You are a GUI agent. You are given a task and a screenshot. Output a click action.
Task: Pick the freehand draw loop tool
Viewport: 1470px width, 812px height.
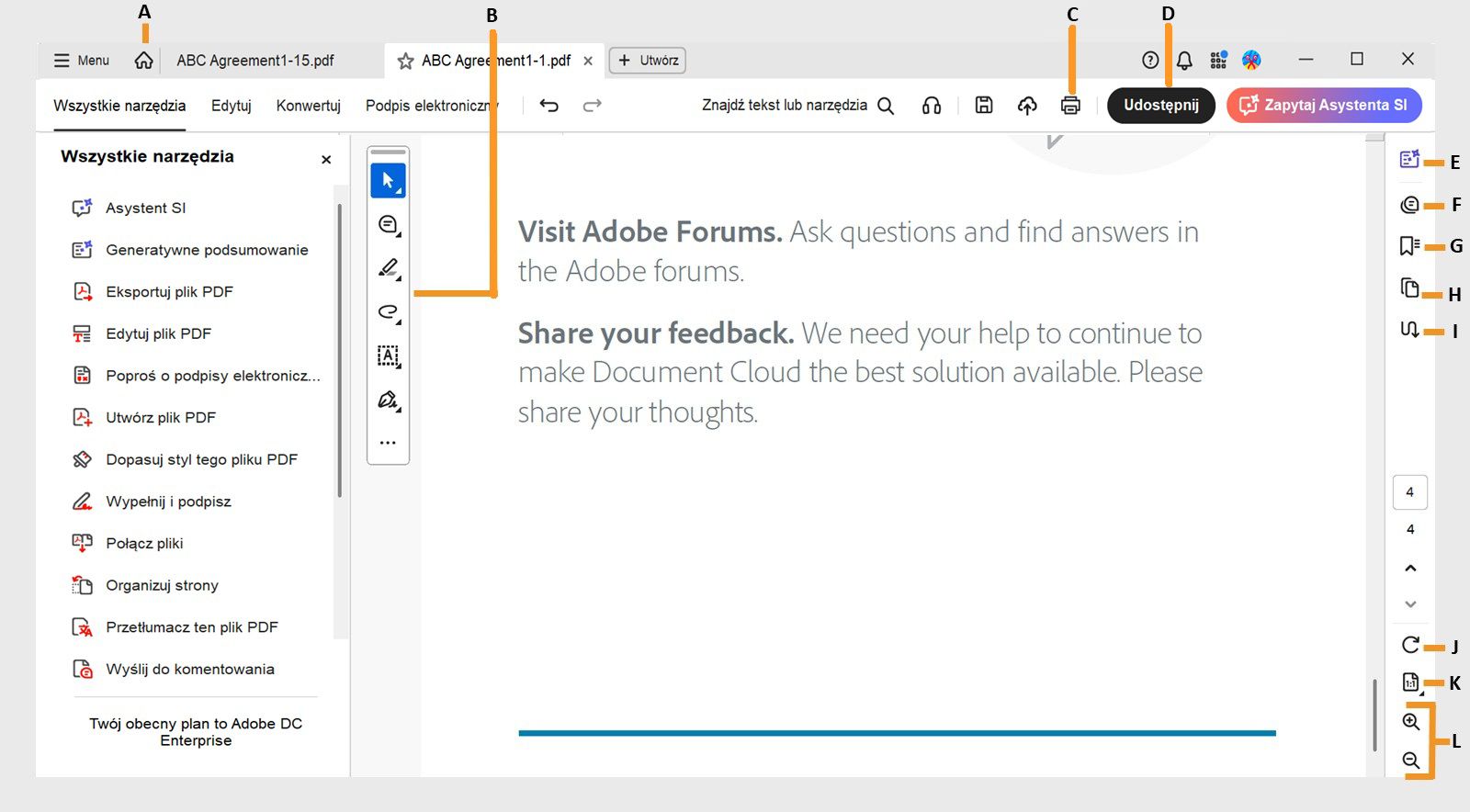click(x=389, y=312)
